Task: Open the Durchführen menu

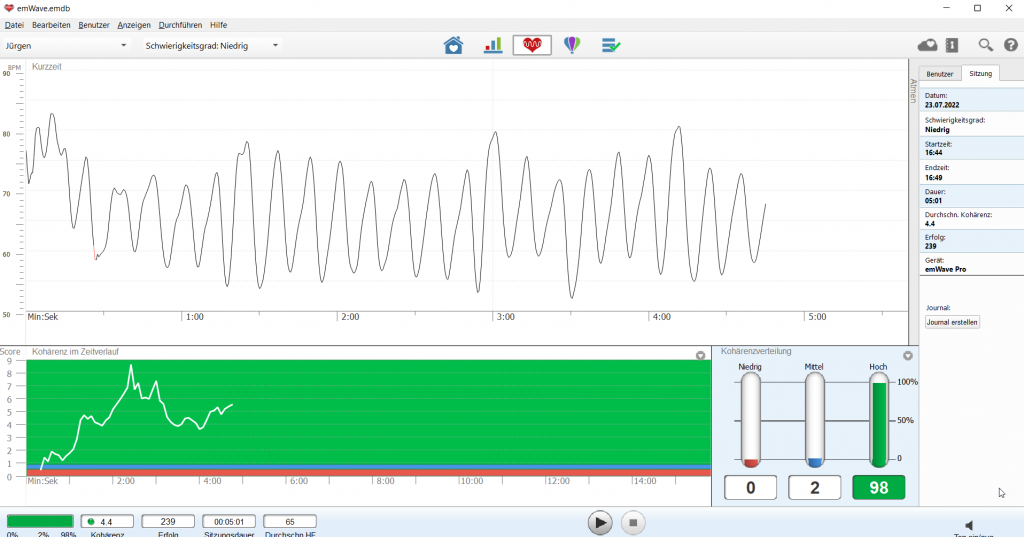Action: click(x=180, y=24)
